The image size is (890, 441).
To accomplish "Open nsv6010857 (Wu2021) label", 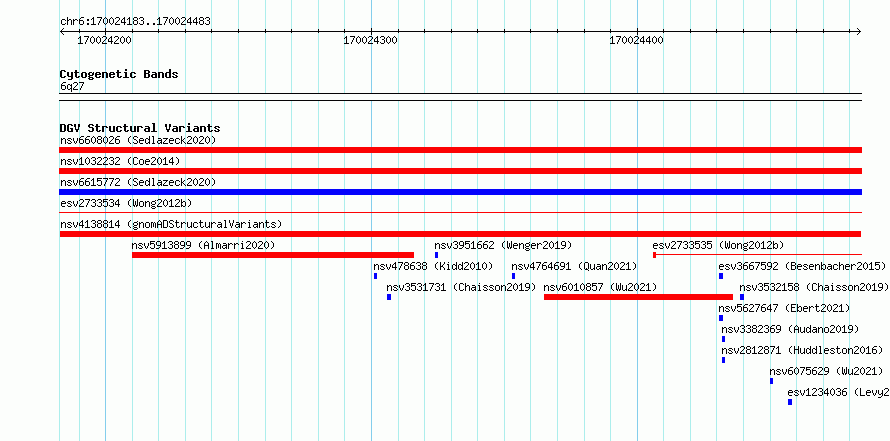I will click(x=601, y=287).
